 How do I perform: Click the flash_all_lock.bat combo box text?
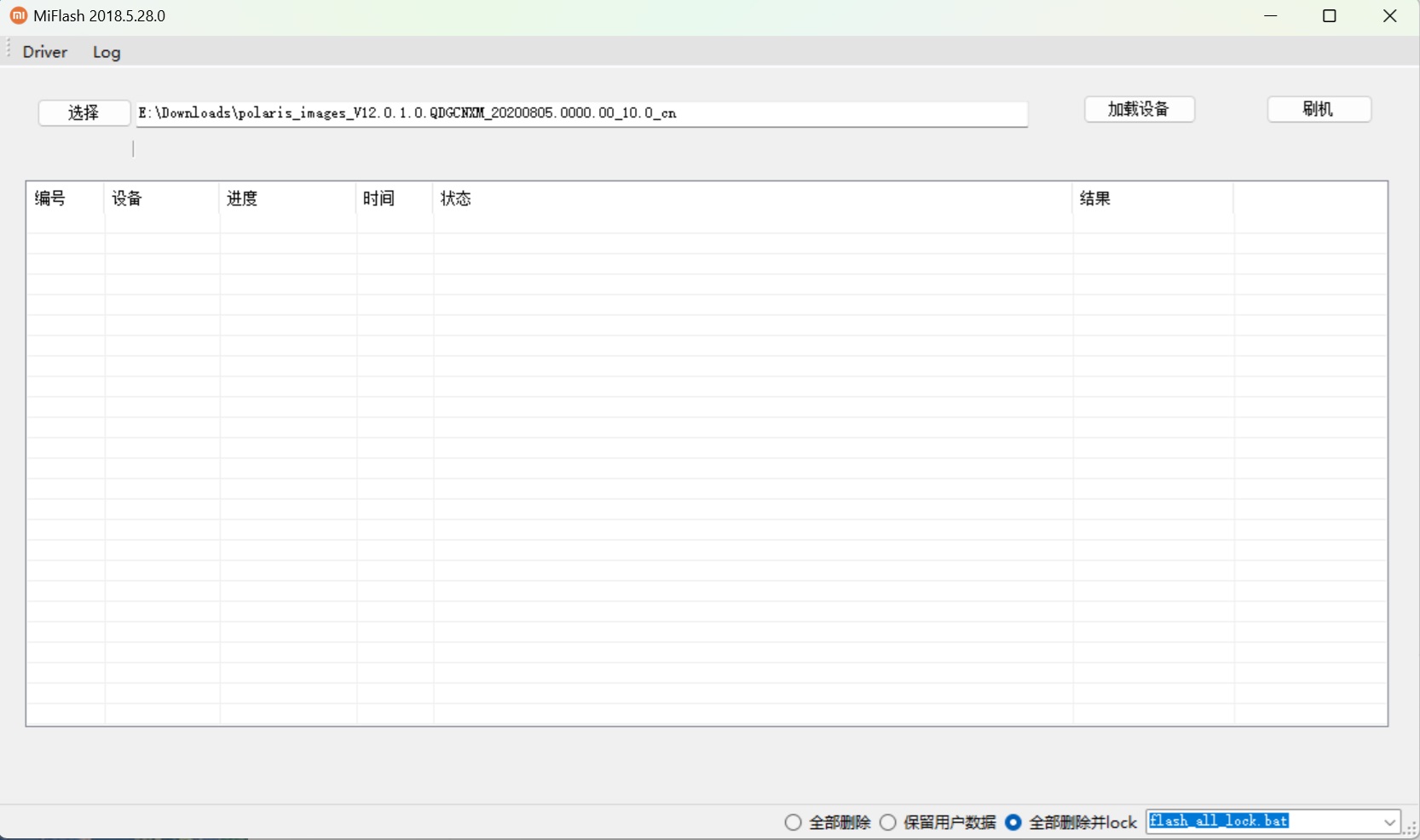click(1219, 821)
